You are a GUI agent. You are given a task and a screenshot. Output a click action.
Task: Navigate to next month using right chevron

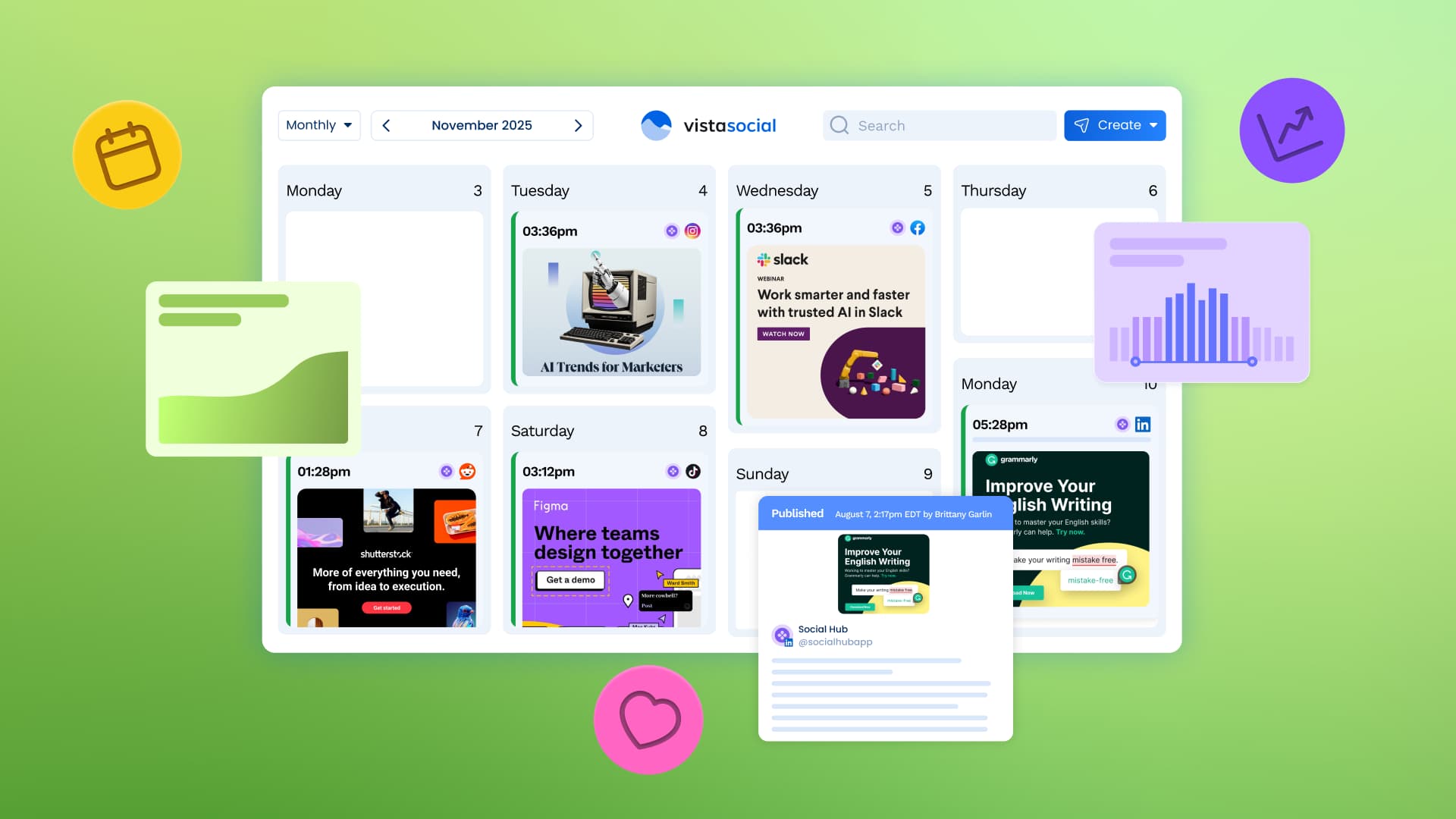(x=578, y=125)
